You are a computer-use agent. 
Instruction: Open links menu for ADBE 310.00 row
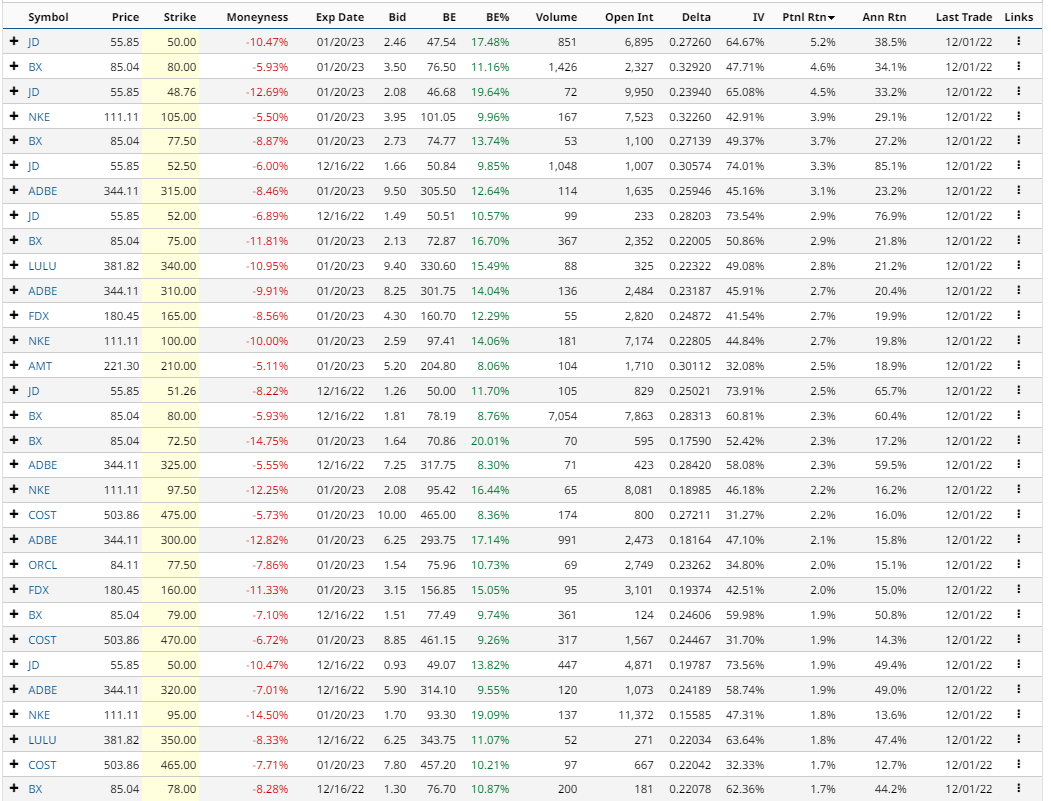(1018, 291)
